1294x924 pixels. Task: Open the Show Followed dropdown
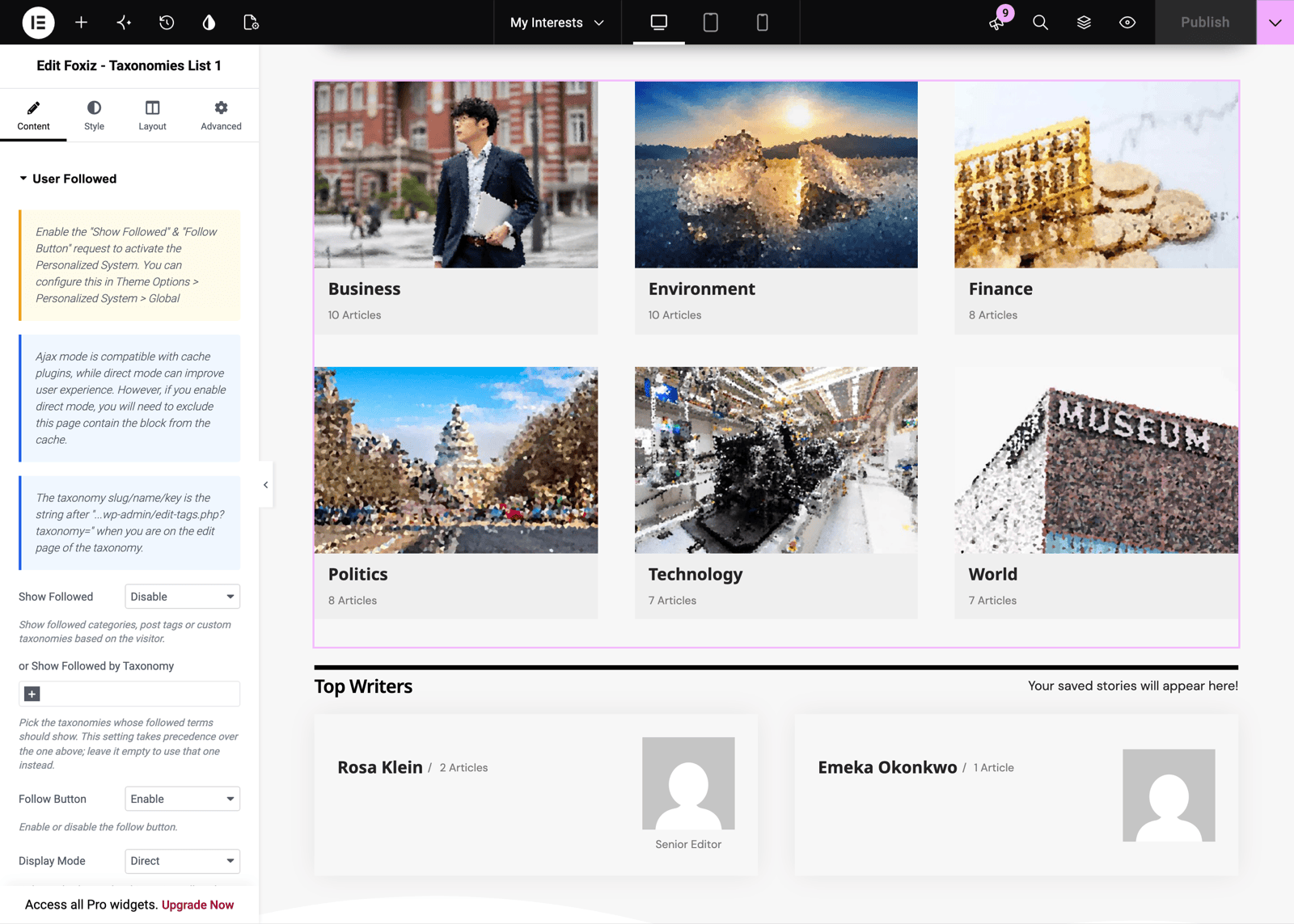(182, 597)
